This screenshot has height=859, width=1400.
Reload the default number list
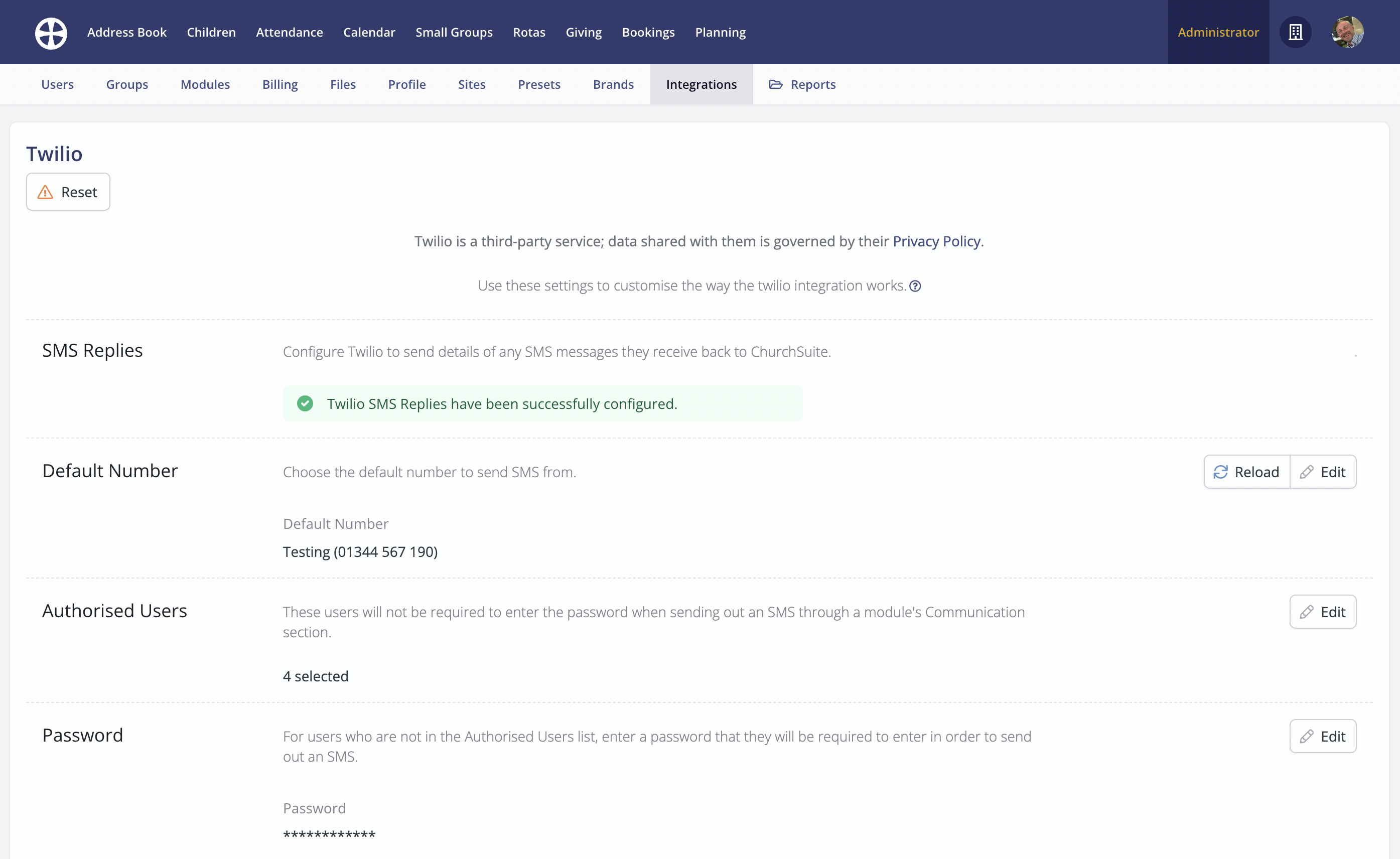coord(1246,472)
